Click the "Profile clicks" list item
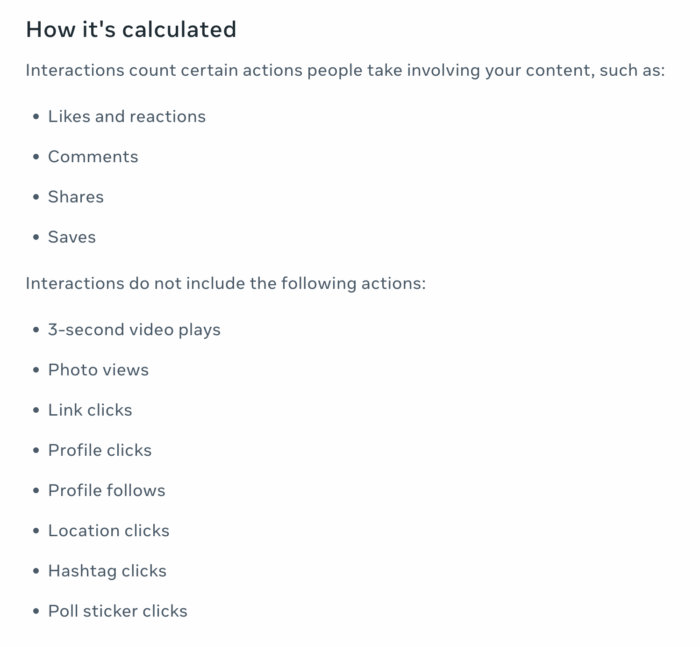 (100, 450)
